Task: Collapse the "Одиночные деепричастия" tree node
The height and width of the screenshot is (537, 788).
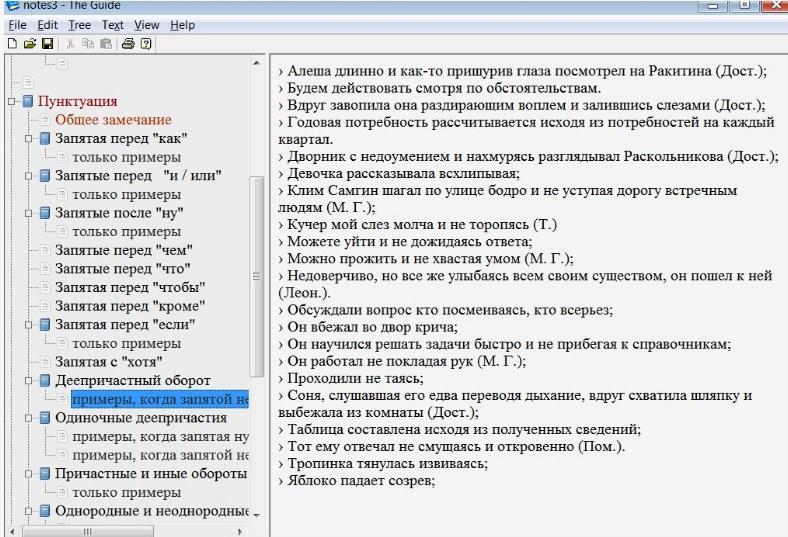Action: tap(30, 417)
